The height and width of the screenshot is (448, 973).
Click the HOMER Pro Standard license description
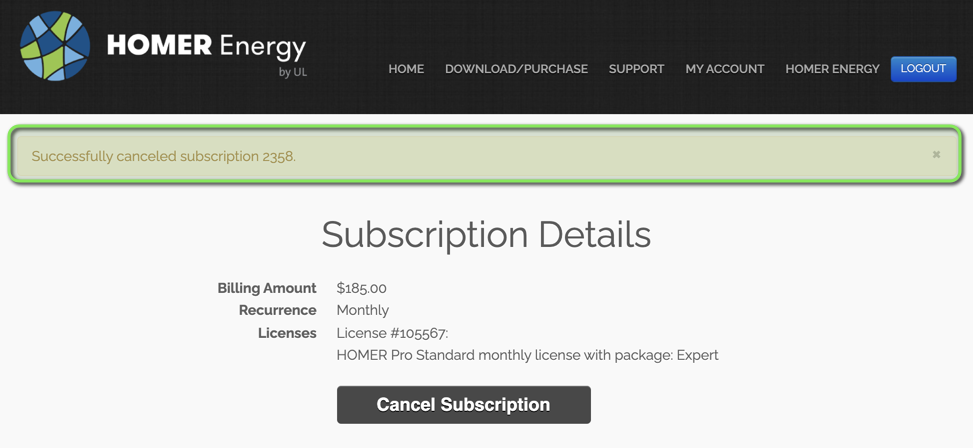click(527, 355)
